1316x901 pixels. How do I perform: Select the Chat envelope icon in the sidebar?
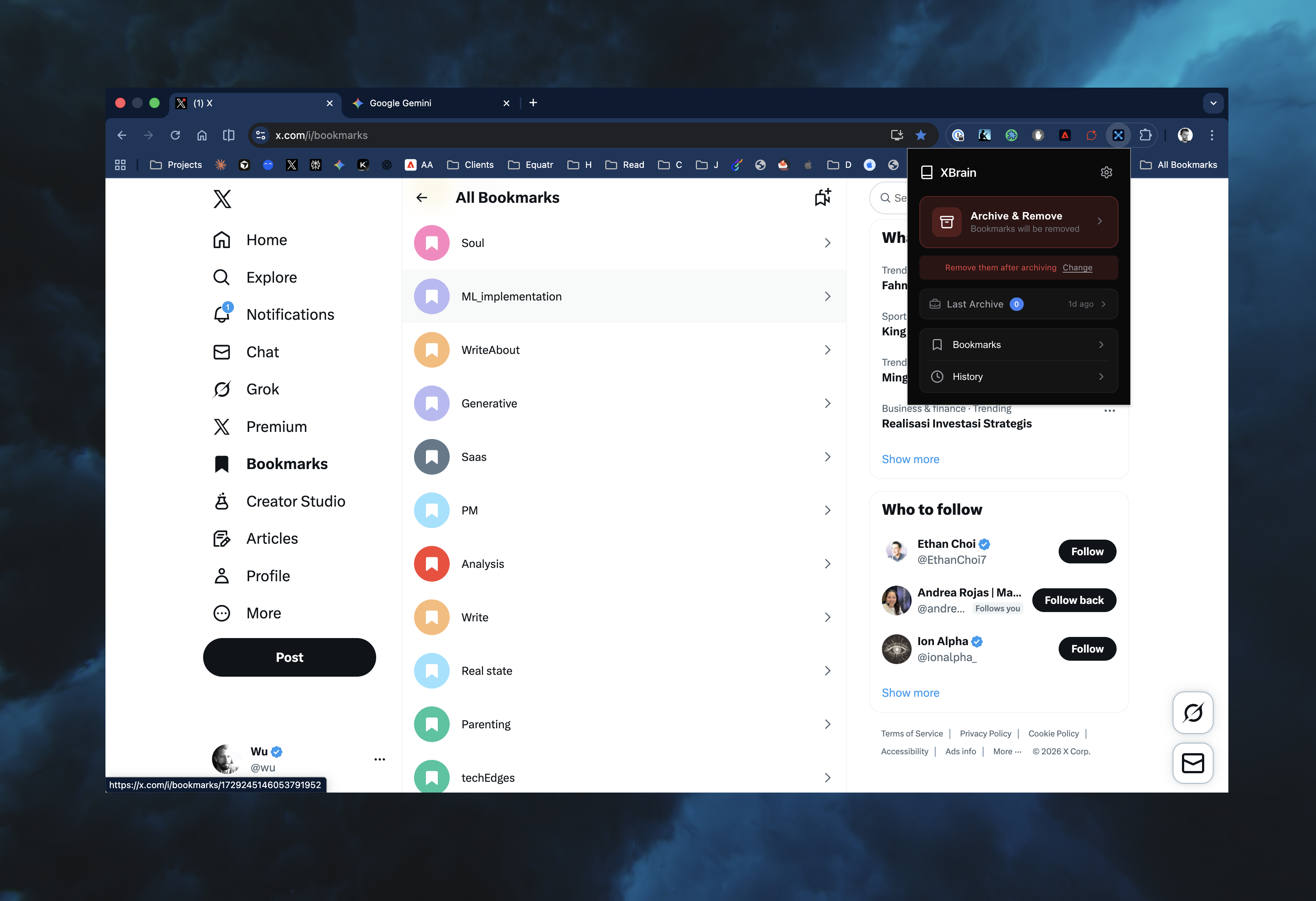(x=222, y=352)
